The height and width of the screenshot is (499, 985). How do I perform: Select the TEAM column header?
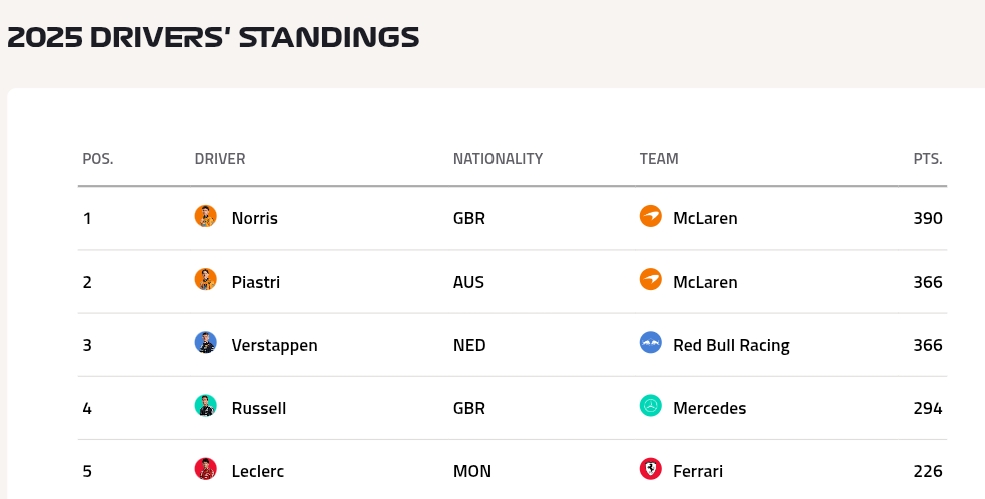pyautogui.click(x=659, y=158)
